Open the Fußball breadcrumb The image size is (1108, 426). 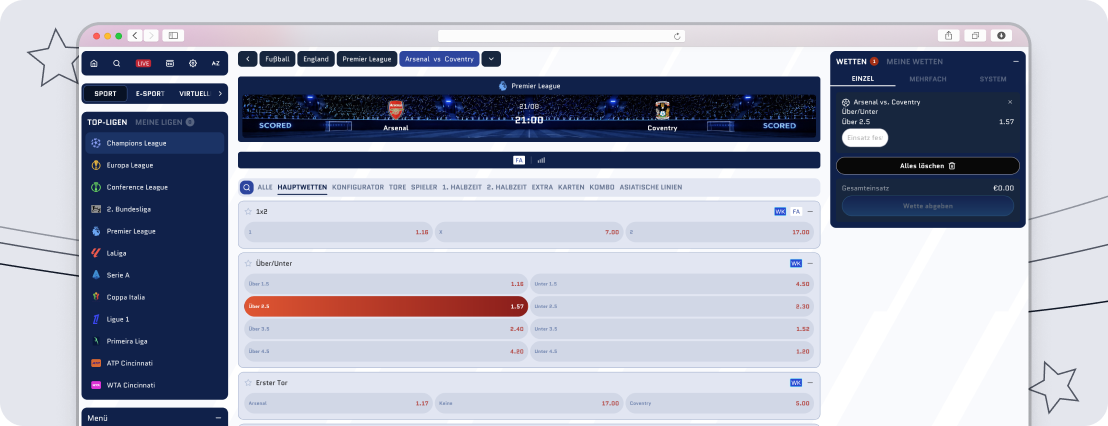tap(277, 59)
